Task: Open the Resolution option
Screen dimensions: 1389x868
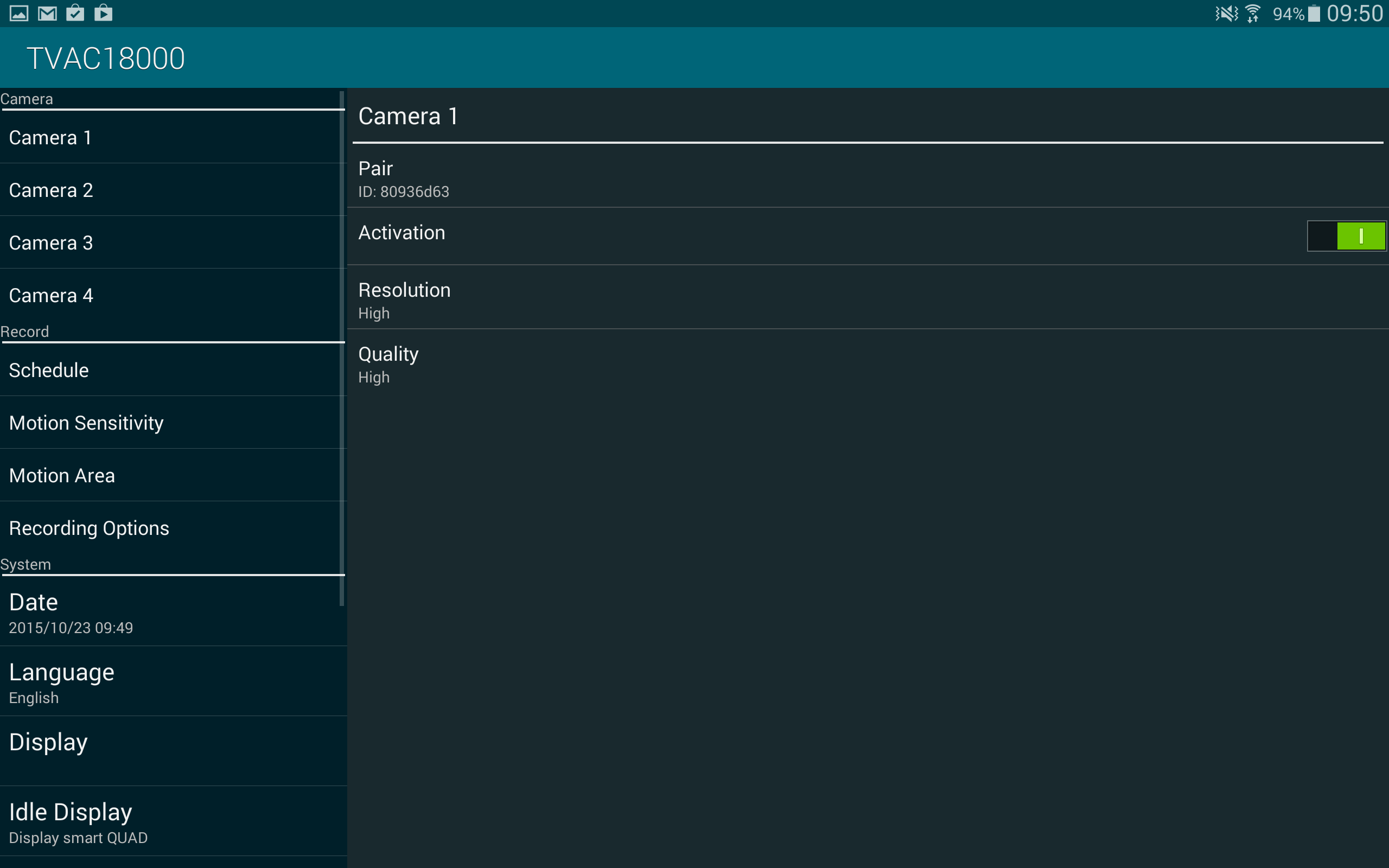Action: coord(868,297)
